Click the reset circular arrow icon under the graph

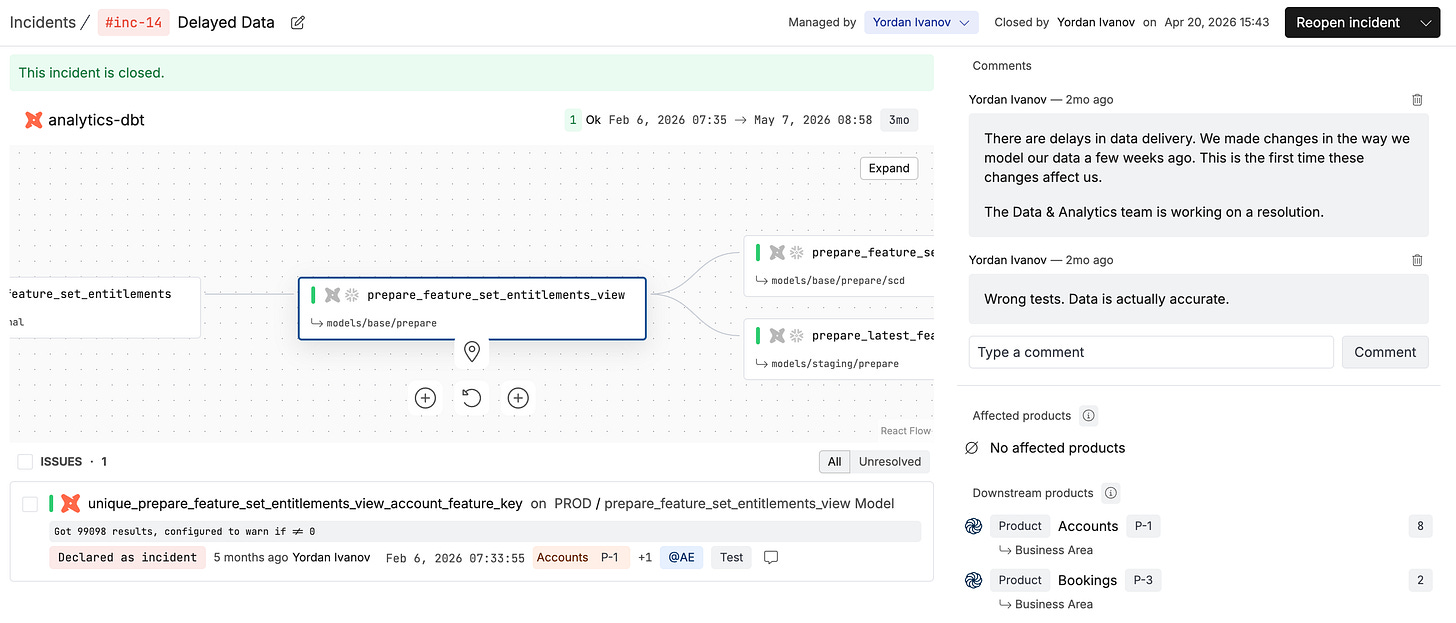coord(472,398)
